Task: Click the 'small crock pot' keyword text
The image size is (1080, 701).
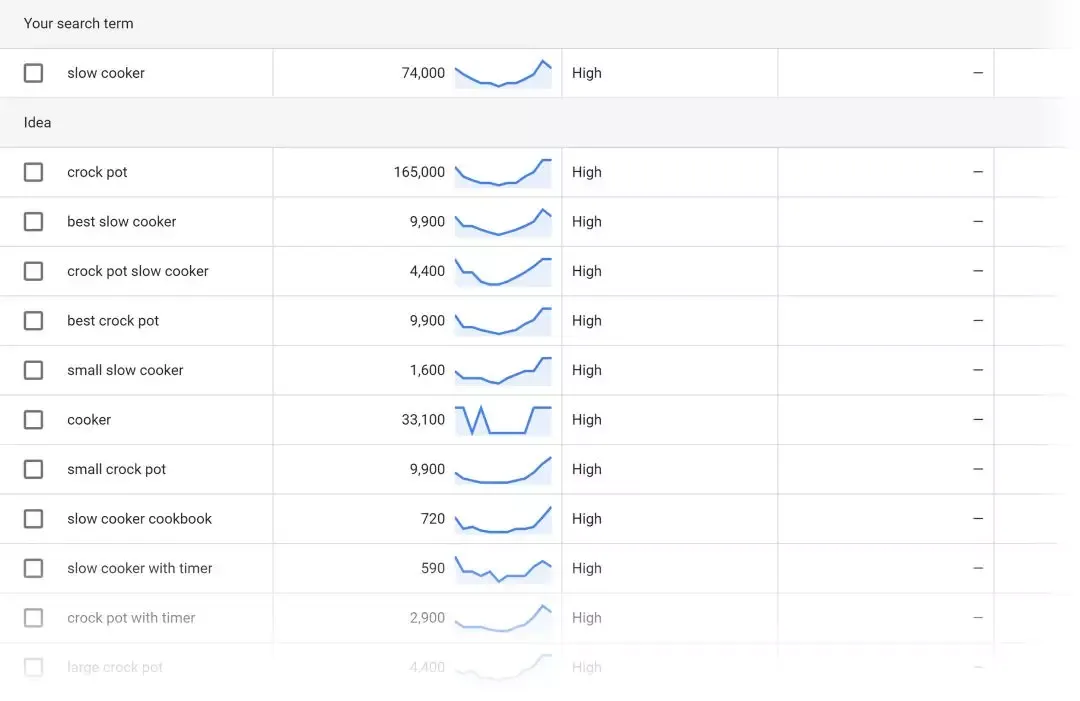Action: pyautogui.click(x=117, y=469)
